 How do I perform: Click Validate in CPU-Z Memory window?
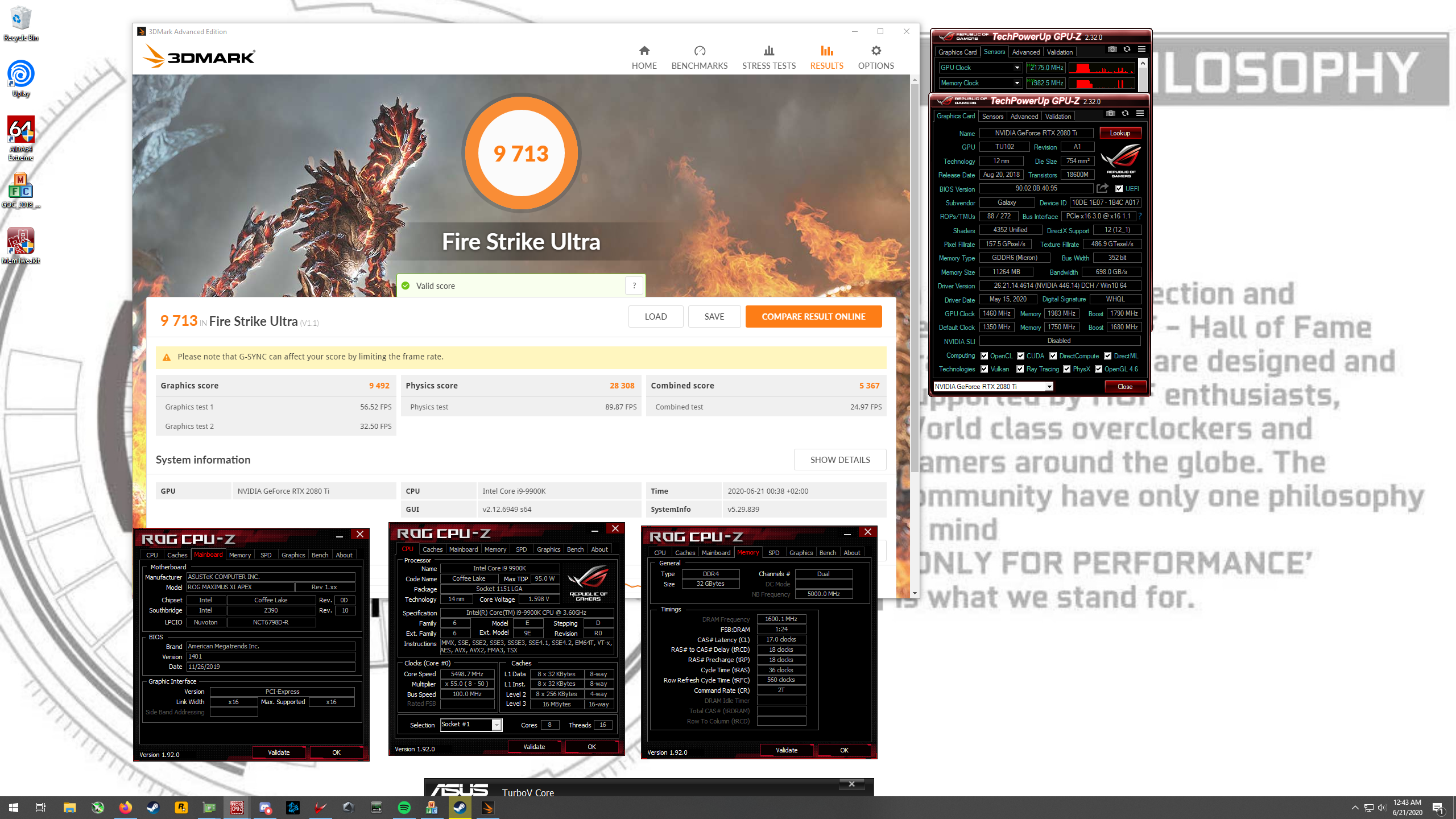point(787,751)
